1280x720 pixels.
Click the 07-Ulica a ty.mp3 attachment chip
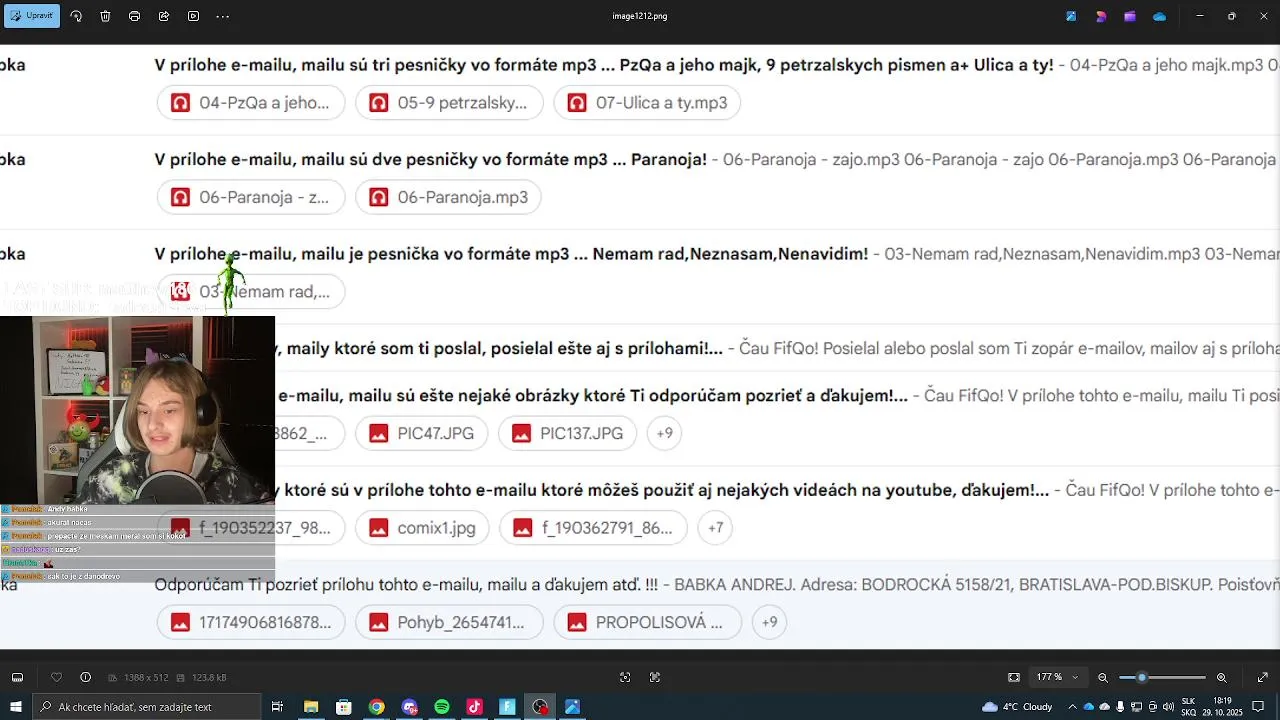click(647, 103)
